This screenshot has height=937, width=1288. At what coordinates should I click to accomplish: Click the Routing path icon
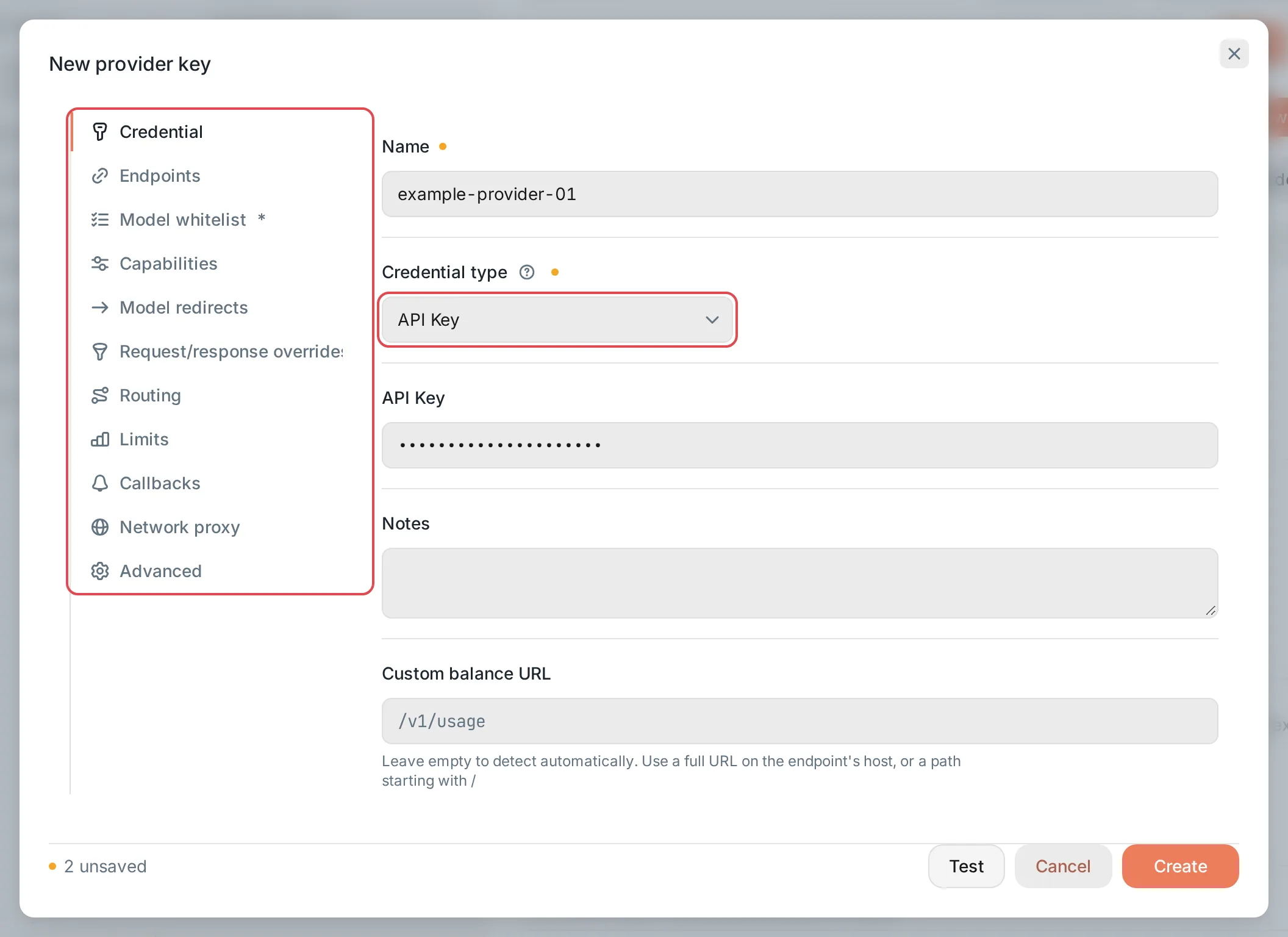coord(100,395)
